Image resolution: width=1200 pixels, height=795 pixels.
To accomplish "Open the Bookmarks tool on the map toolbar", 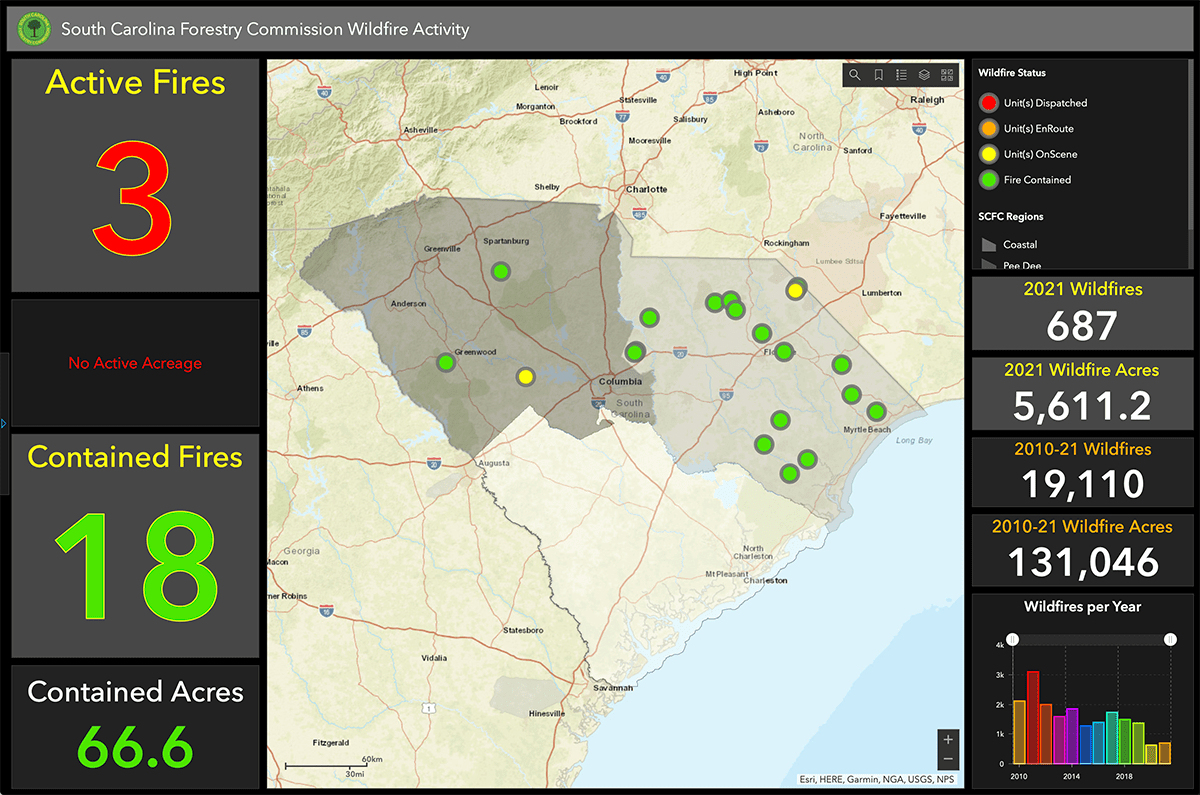I will tap(878, 75).
